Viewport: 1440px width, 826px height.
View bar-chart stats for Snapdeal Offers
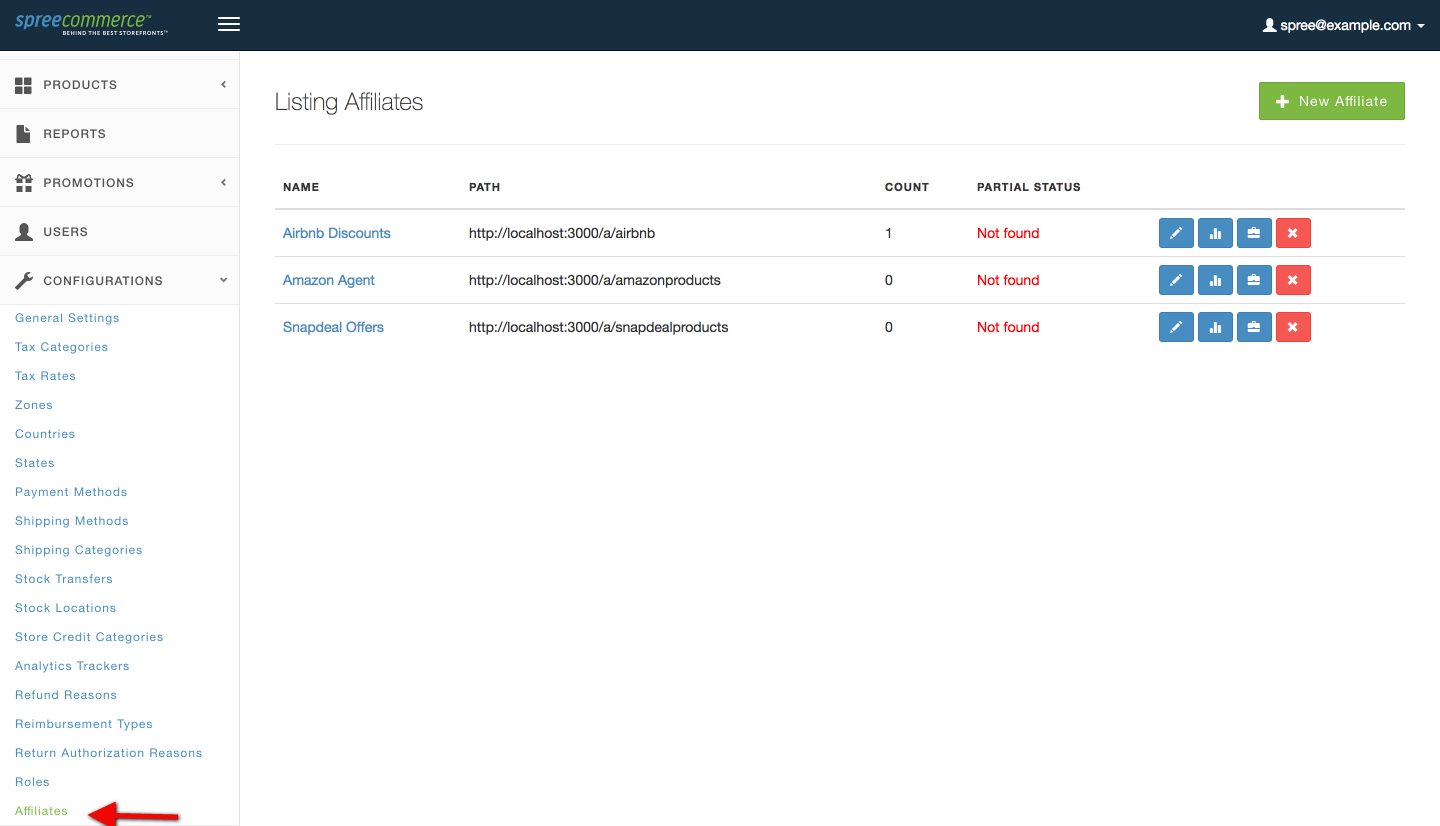click(1215, 327)
